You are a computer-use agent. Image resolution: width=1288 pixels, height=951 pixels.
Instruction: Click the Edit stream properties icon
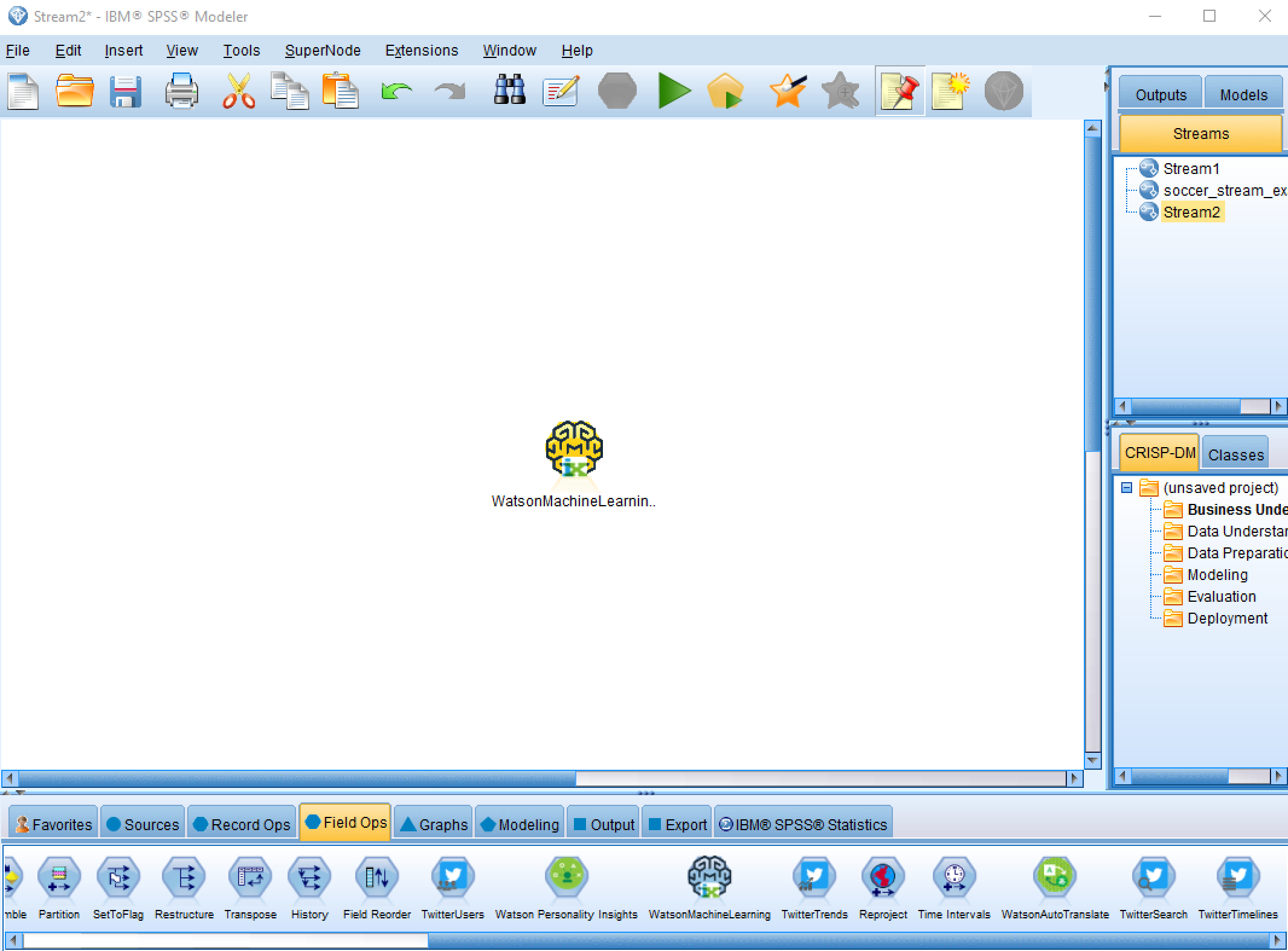[561, 91]
